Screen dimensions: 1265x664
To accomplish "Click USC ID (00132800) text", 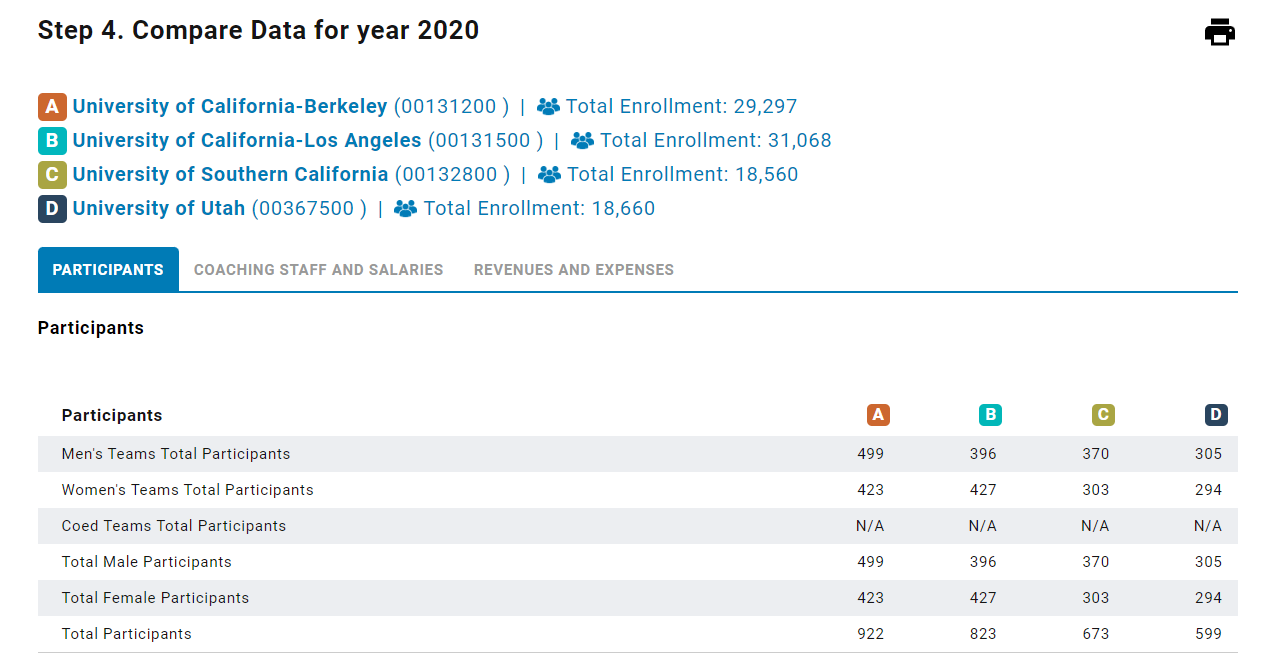I will 452,175.
